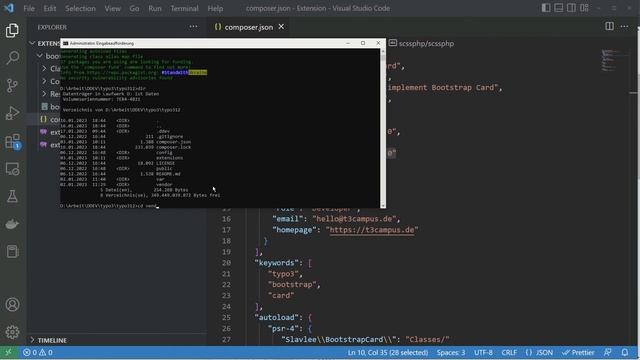Open the Manage gear icon
The height and width of the screenshot is (360, 640).
[12, 332]
